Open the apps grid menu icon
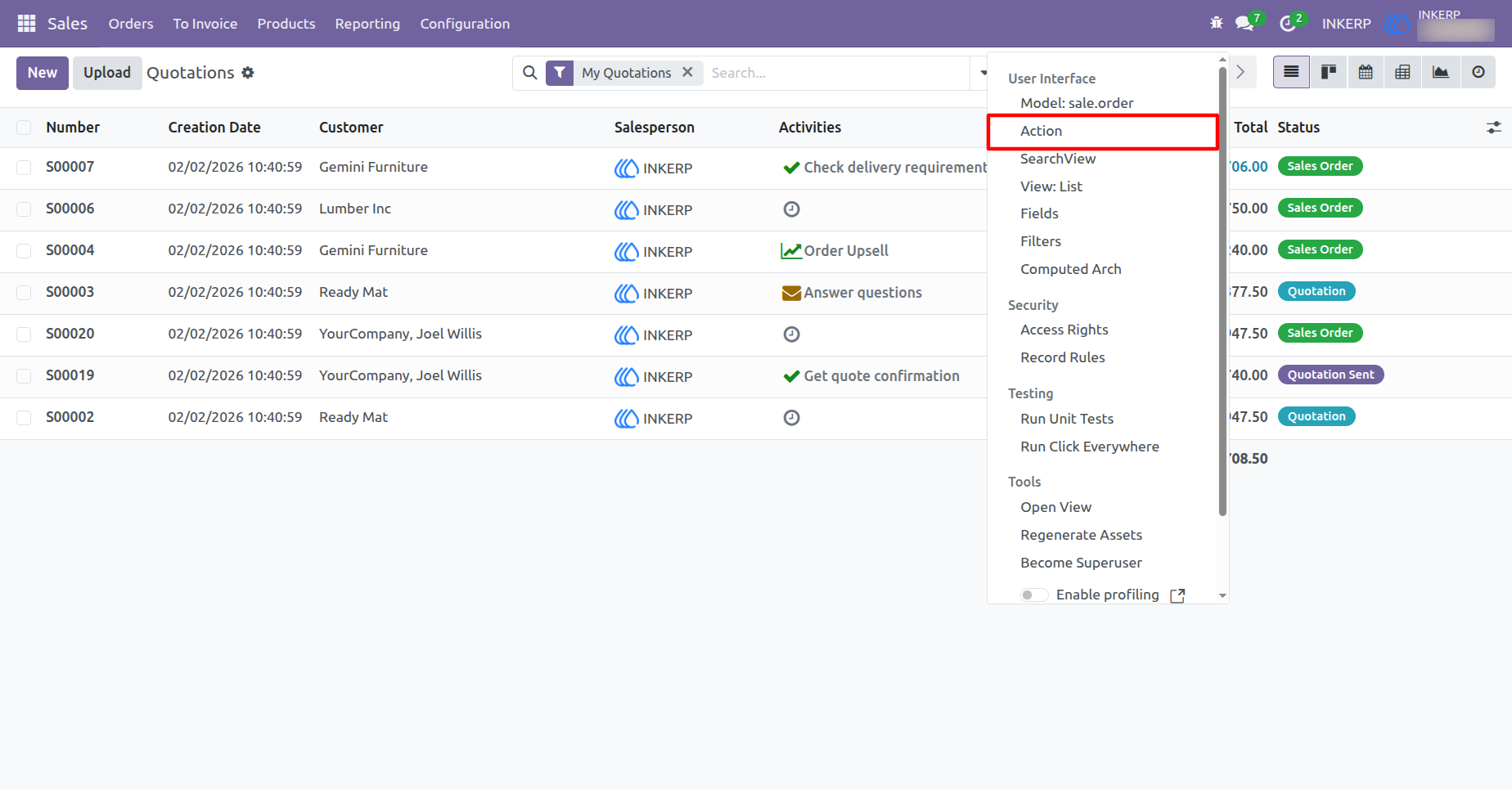This screenshot has height=790, width=1512. pos(26,24)
